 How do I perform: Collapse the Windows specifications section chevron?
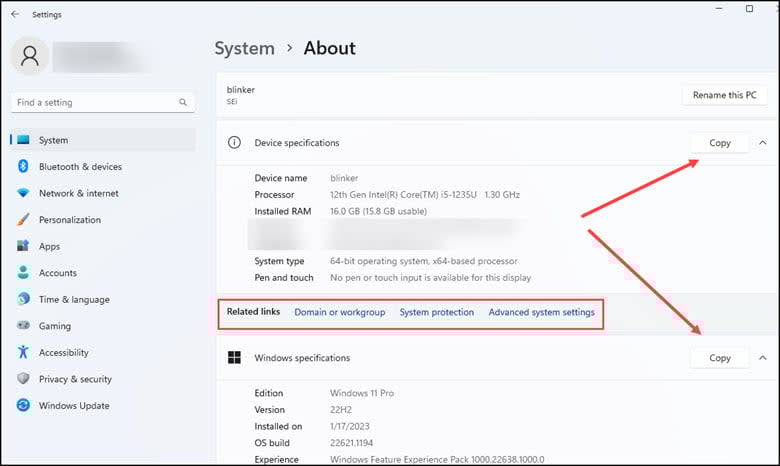coord(763,358)
